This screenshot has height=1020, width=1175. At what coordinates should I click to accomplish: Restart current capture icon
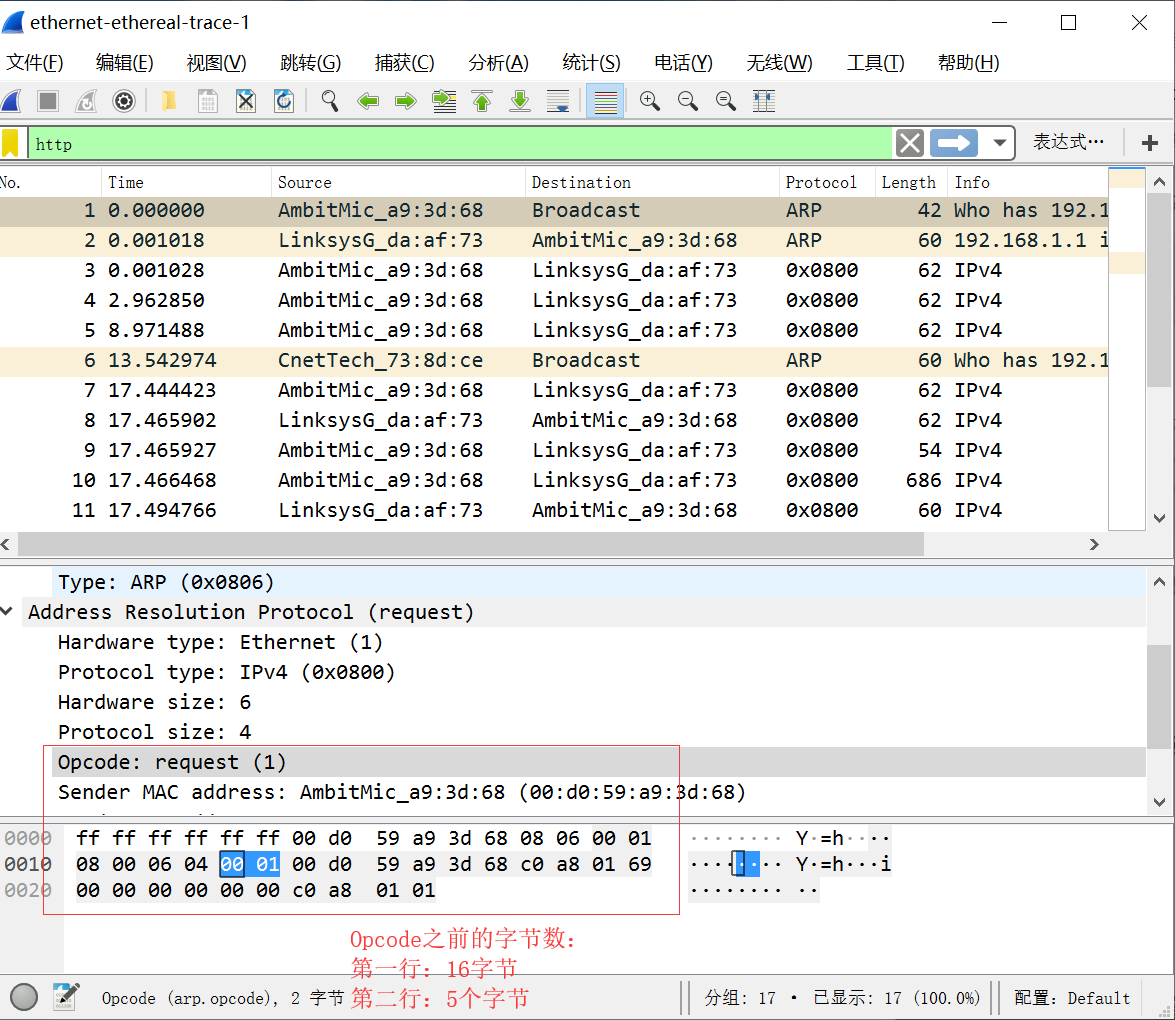(x=86, y=100)
